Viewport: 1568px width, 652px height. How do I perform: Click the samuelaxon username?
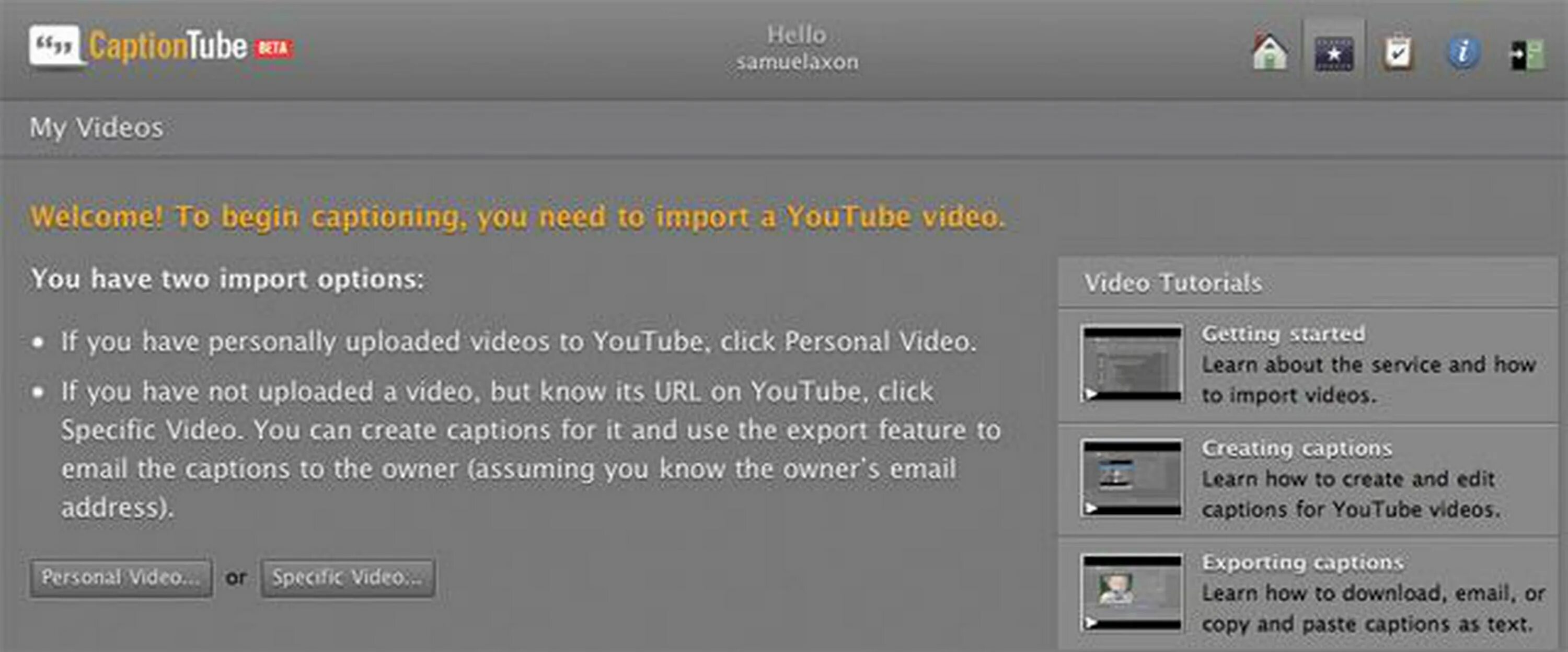point(797,62)
